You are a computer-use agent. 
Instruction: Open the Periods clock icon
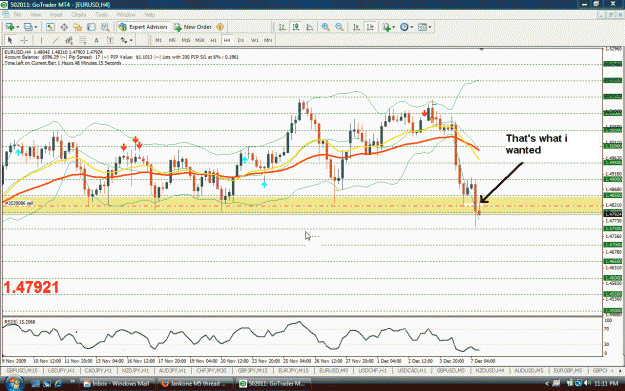coord(404,27)
